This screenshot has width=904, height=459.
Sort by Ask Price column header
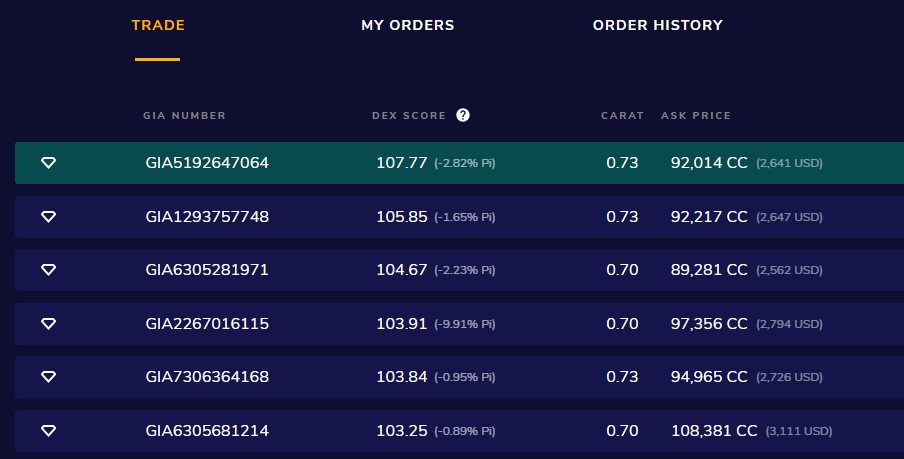point(696,116)
